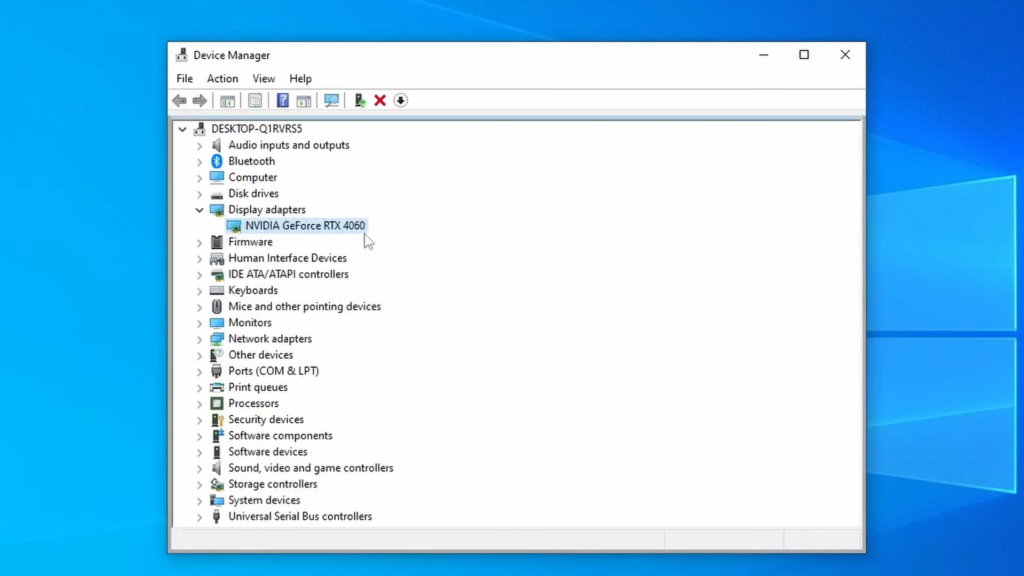The height and width of the screenshot is (576, 1024).
Task: Collapse the DESKTOP-Q1RVRS5 root node
Action: [x=182, y=129]
